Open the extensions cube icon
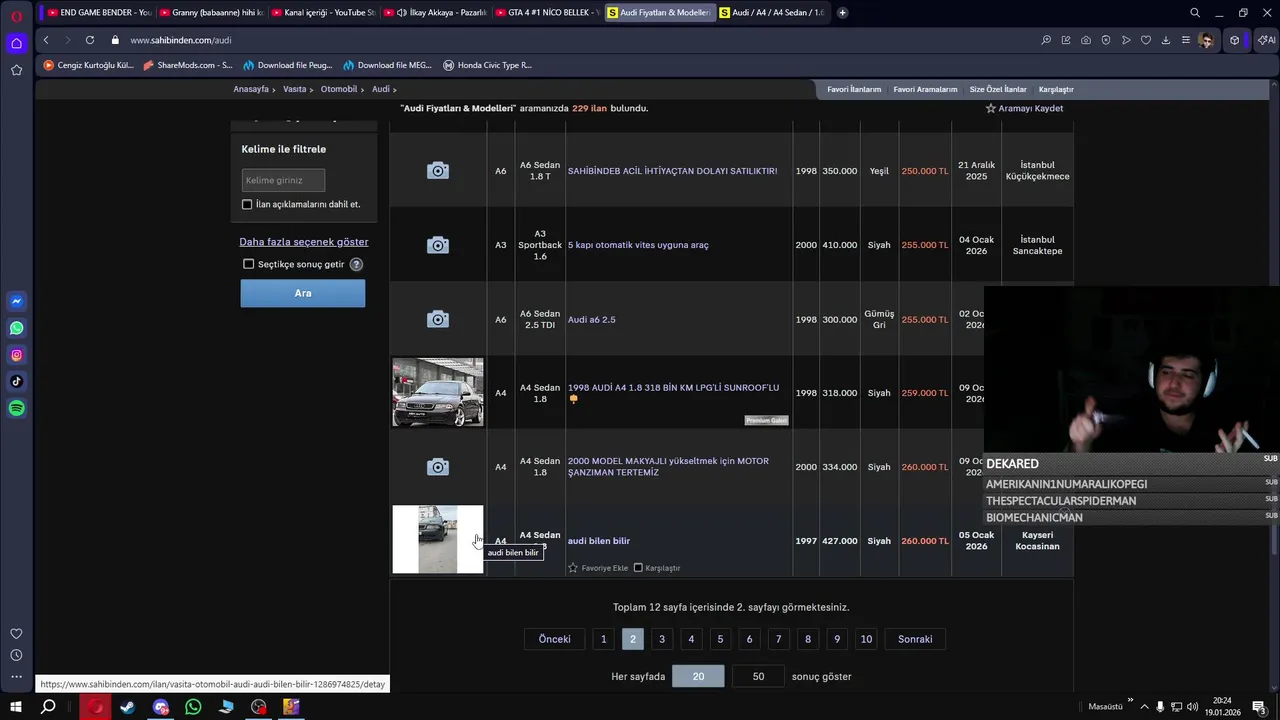This screenshot has height=720, width=1280. (1235, 40)
